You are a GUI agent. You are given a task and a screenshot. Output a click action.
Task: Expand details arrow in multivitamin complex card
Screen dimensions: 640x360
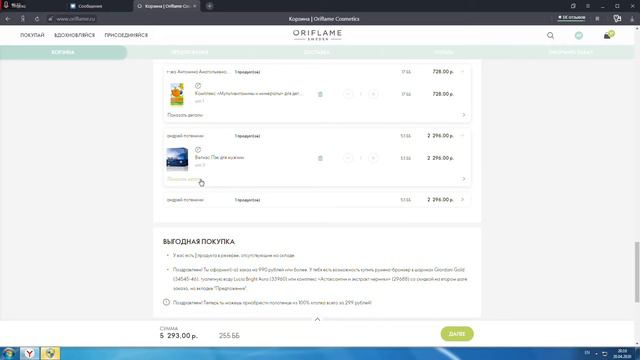(464, 115)
